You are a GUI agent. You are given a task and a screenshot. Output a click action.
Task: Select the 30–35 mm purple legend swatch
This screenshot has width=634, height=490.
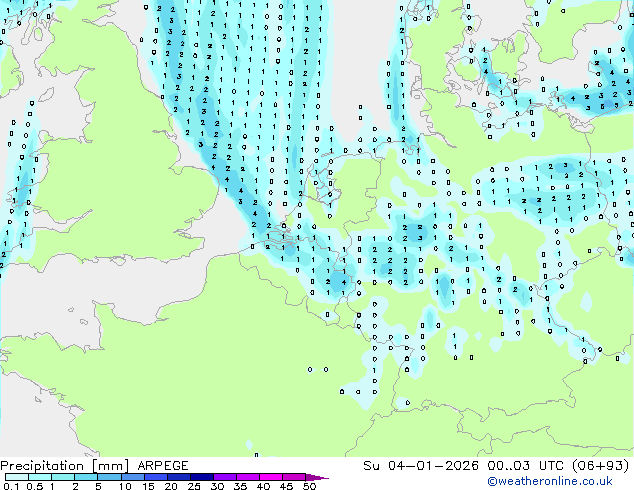click(224, 477)
